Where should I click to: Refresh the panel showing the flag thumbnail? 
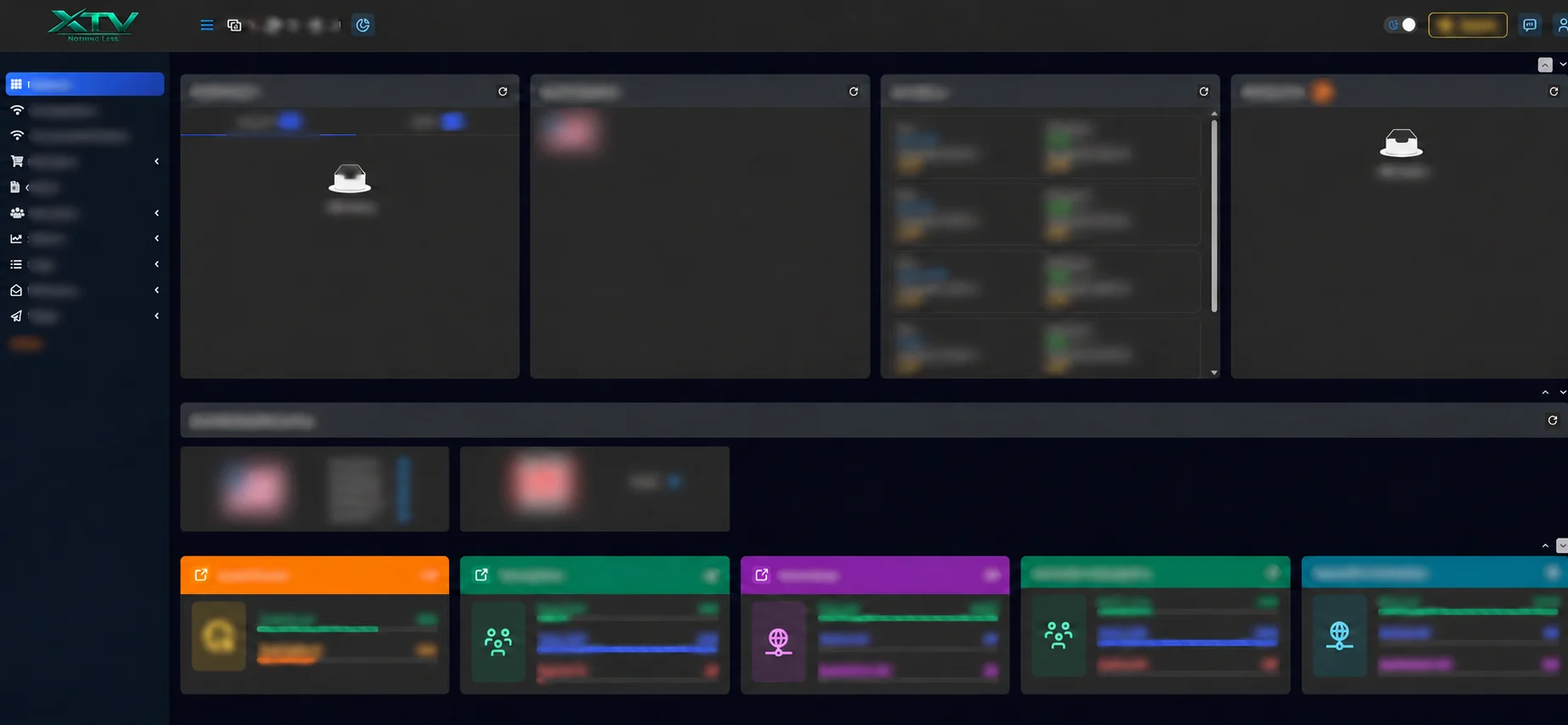tap(854, 92)
